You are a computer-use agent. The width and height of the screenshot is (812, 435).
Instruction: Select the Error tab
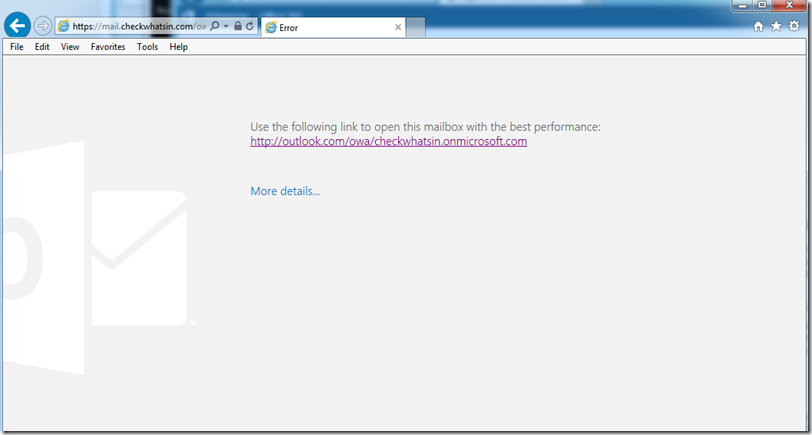pyautogui.click(x=333, y=27)
